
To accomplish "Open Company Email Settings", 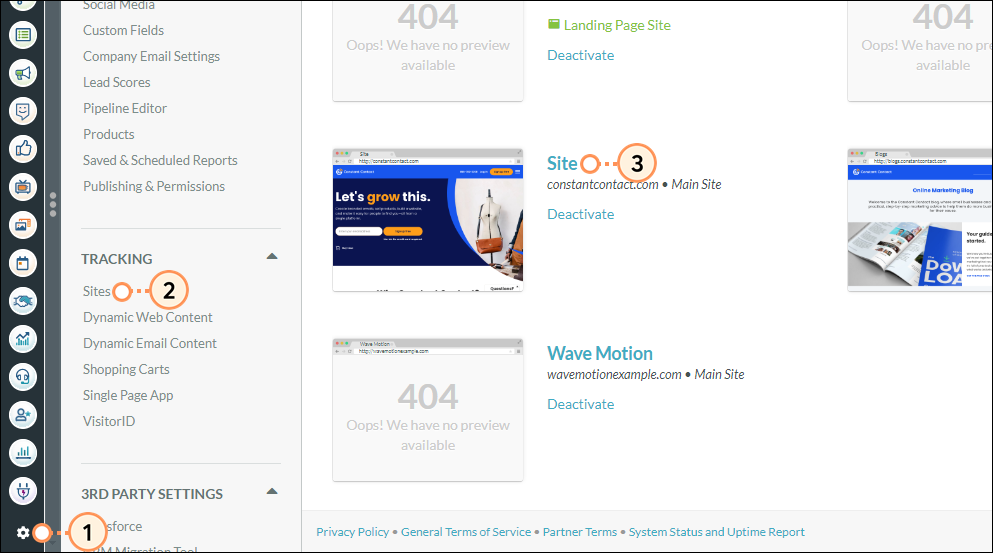I will click(x=151, y=56).
